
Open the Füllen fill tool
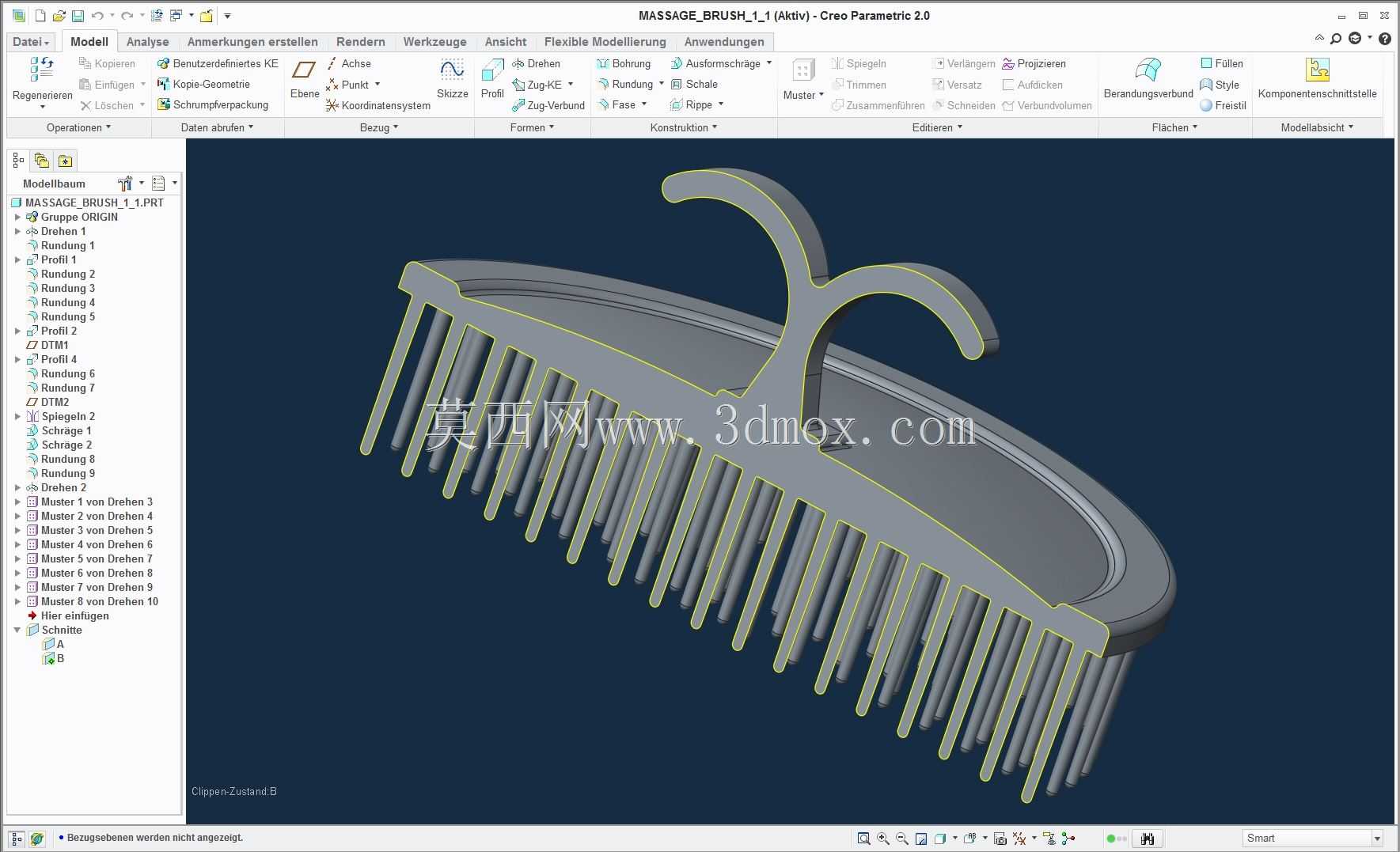pyautogui.click(x=1221, y=63)
